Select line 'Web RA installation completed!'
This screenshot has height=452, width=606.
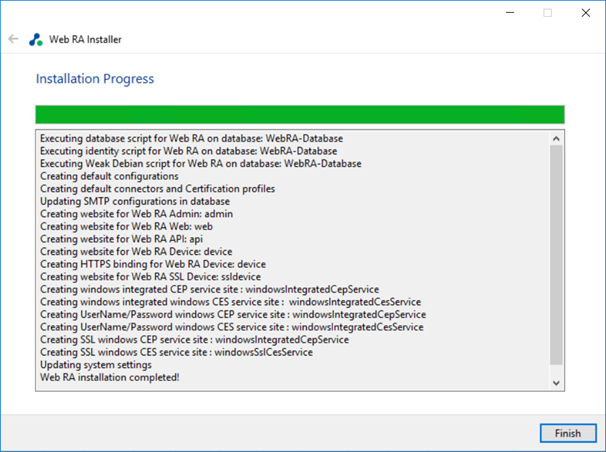click(x=110, y=377)
